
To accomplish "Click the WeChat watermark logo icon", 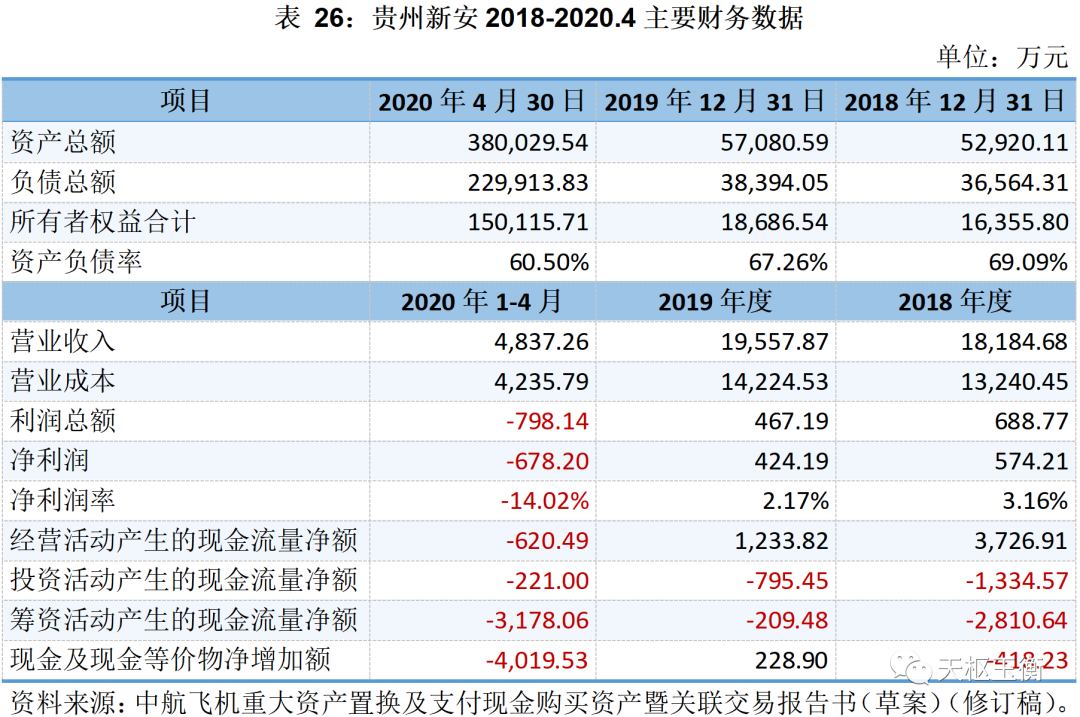I will (x=912, y=666).
